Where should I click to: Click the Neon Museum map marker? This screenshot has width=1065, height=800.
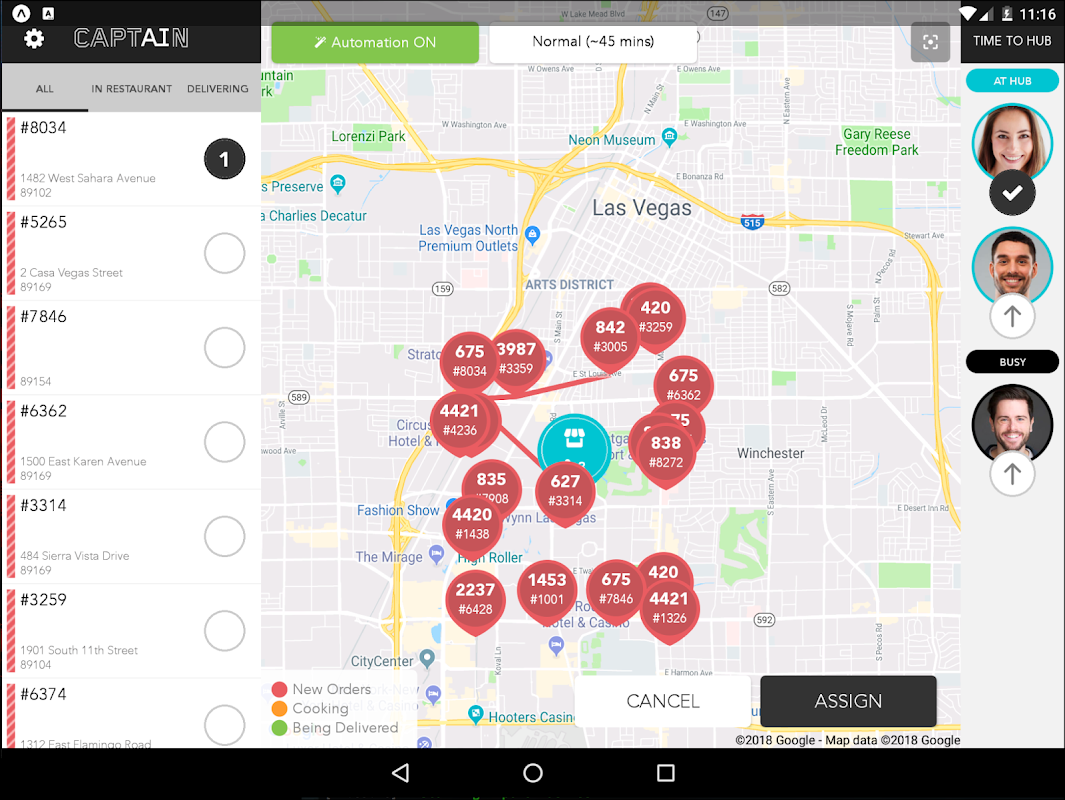(669, 137)
